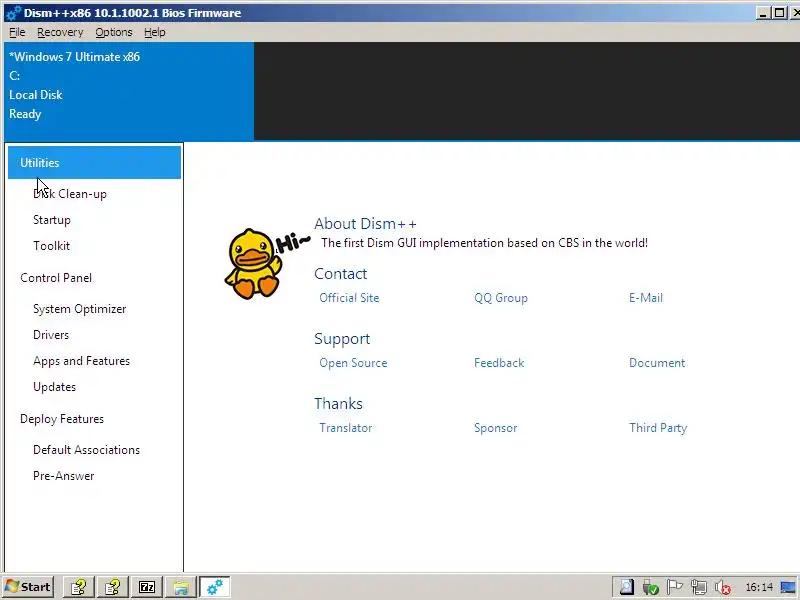This screenshot has width=800, height=600.
Task: Open the Open Source link
Action: click(x=353, y=363)
